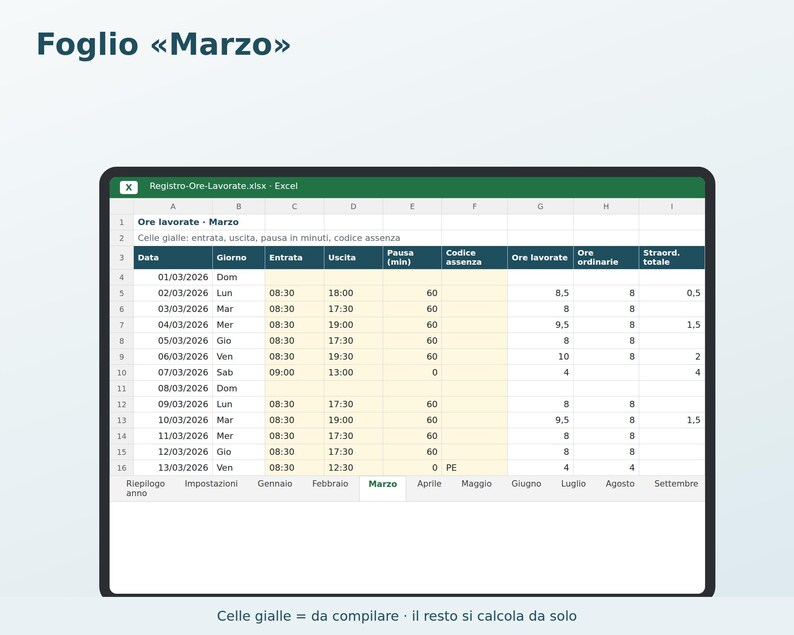
Task: Select column E header
Action: tap(412, 207)
